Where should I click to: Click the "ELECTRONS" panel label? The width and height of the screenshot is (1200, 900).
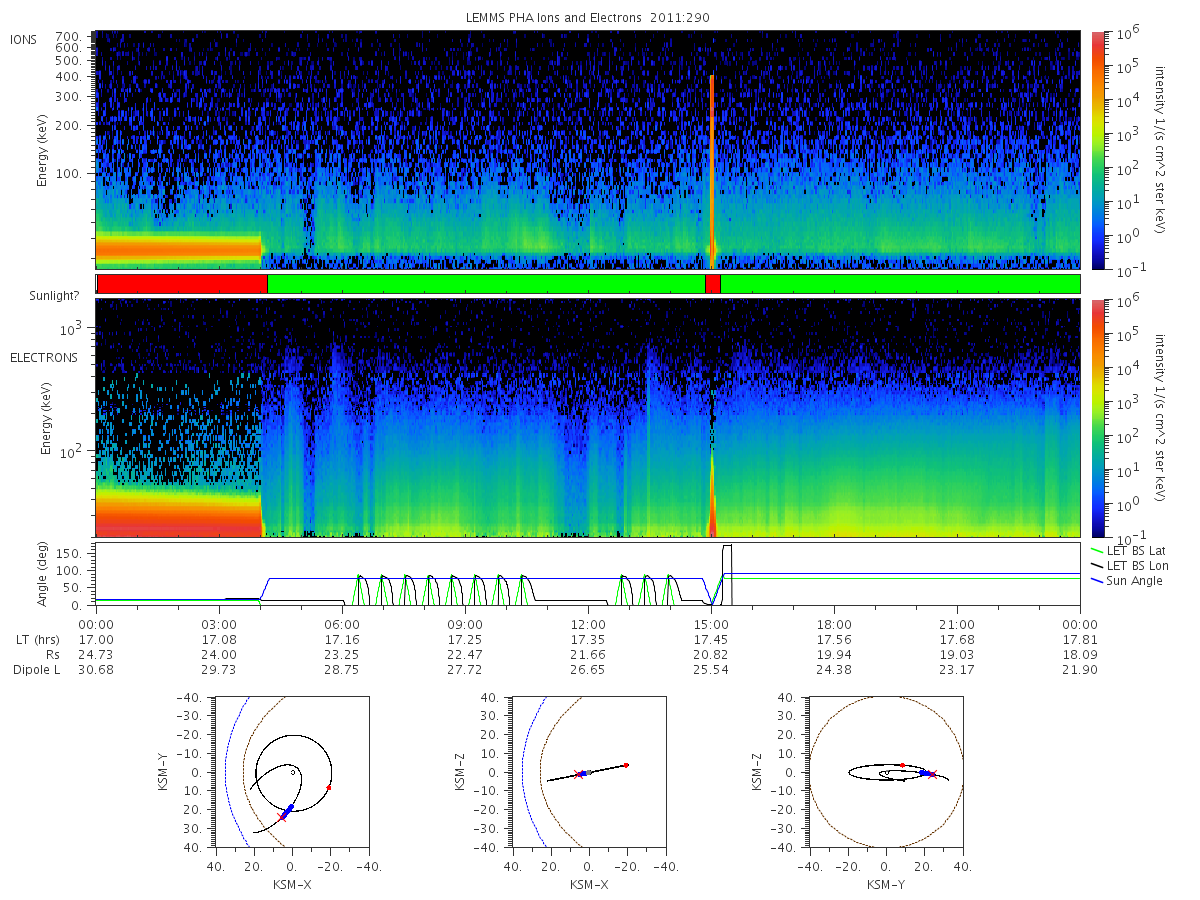pos(43,358)
